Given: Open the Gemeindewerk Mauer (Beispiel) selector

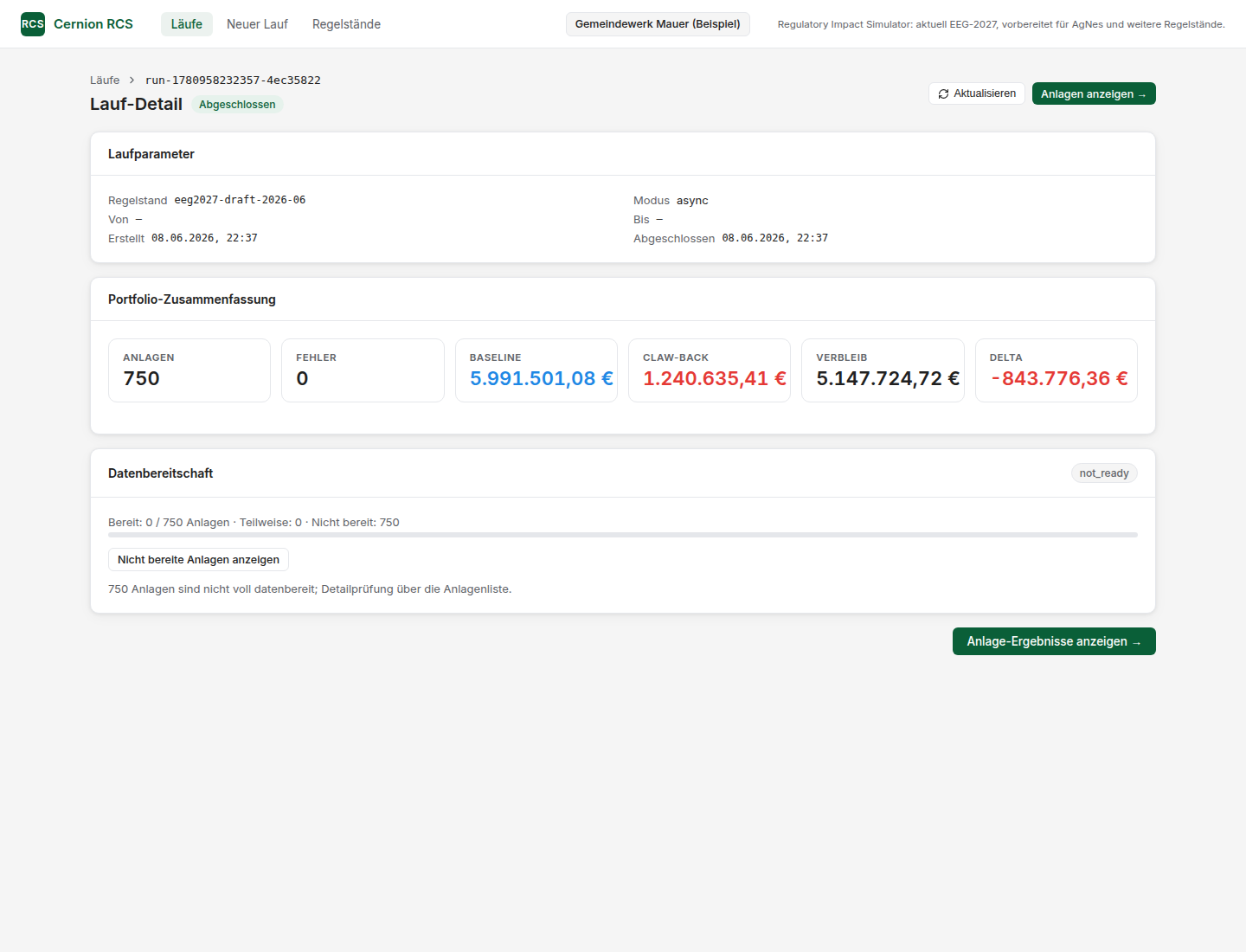Looking at the screenshot, I should 658,24.
